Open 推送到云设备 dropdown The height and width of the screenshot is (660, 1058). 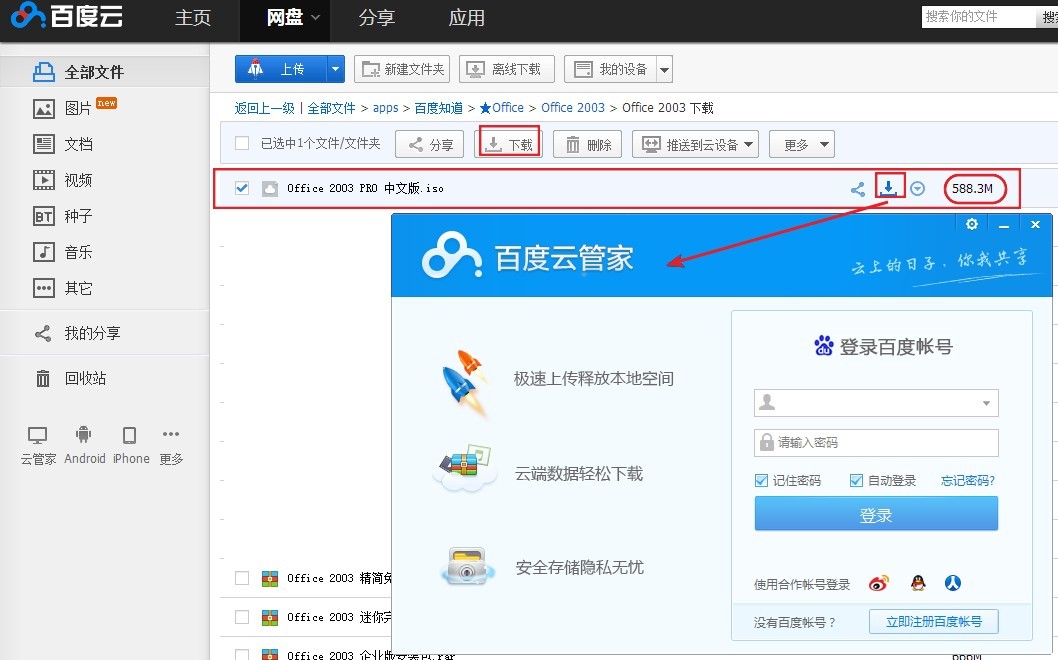pyautogui.click(x=696, y=144)
